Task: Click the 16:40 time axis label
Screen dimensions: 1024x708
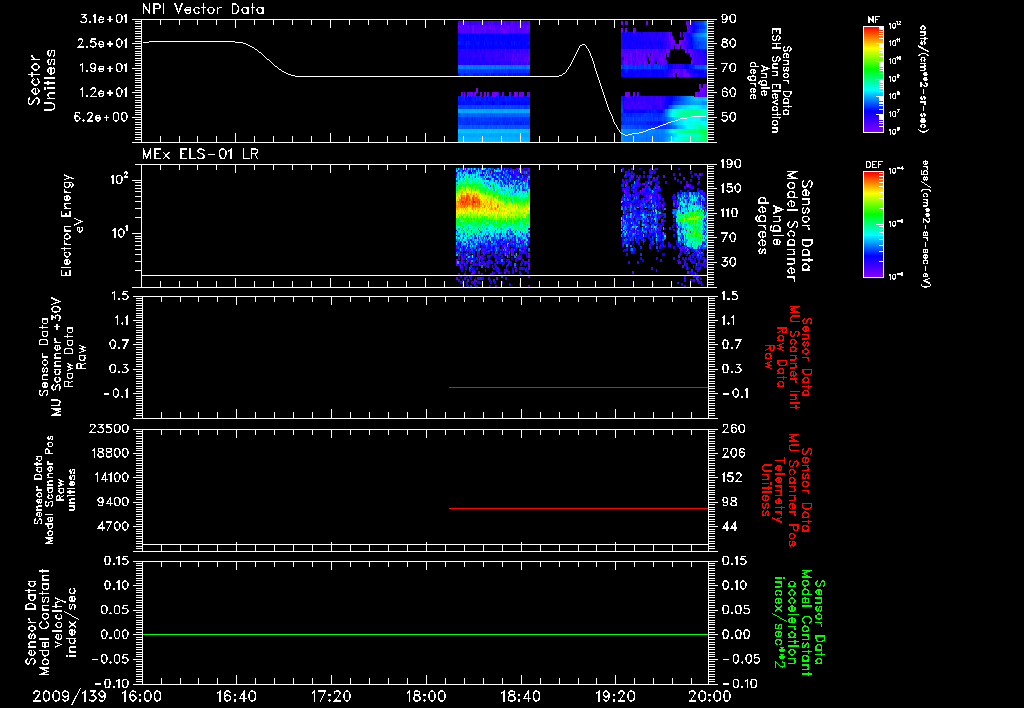Action: 236,696
